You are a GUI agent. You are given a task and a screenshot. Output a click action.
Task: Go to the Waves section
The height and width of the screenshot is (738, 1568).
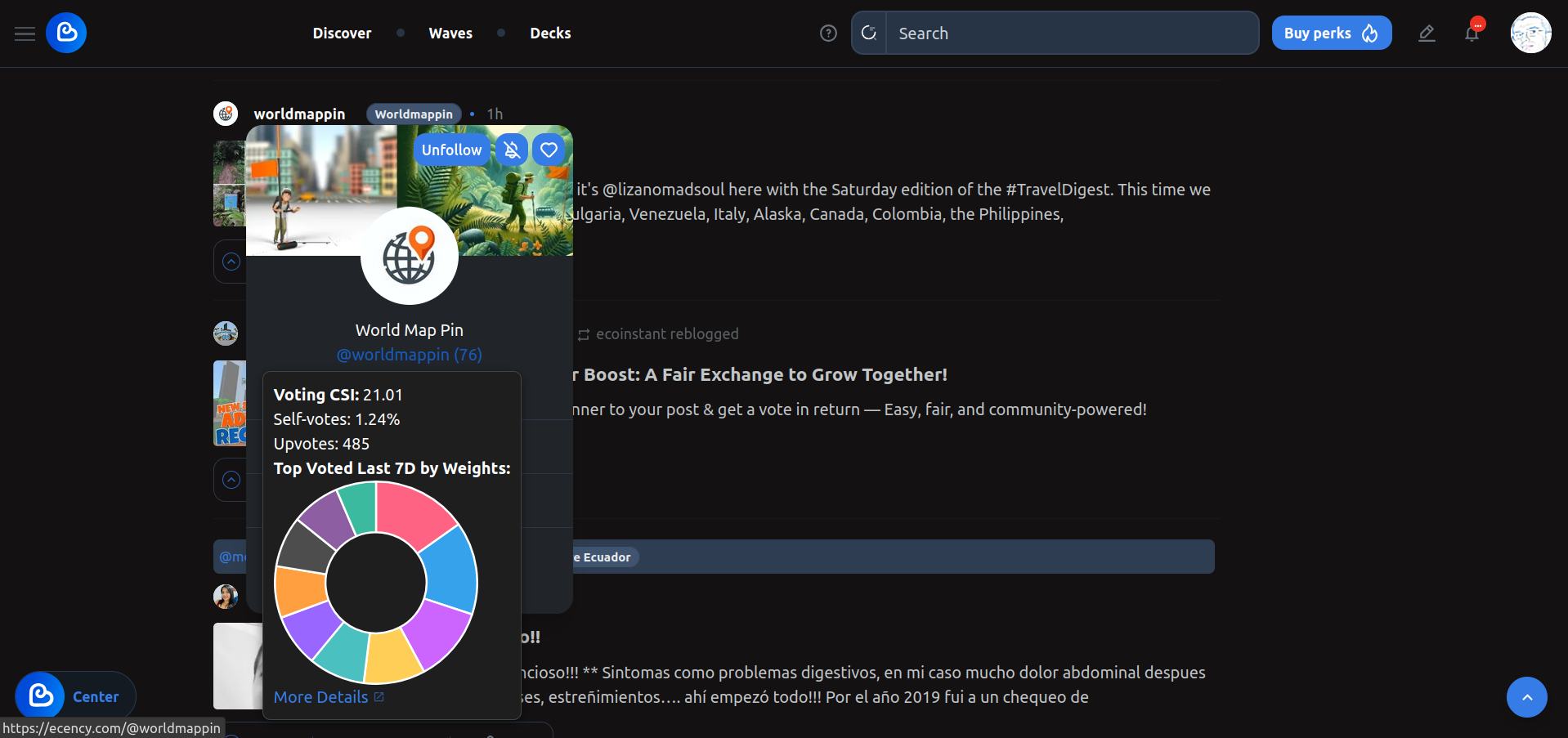pos(450,34)
